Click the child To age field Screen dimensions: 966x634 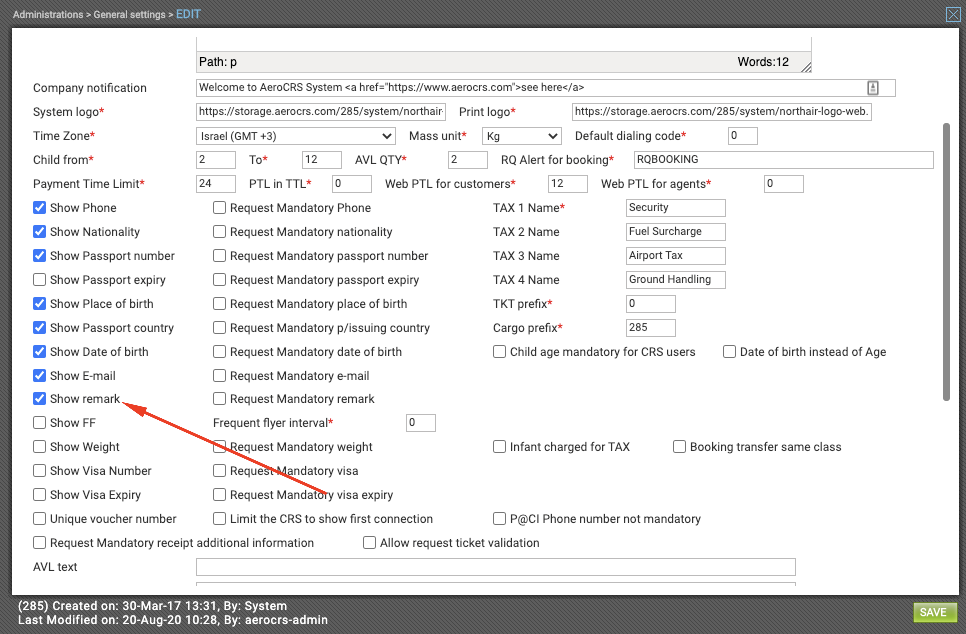pyautogui.click(x=322, y=160)
